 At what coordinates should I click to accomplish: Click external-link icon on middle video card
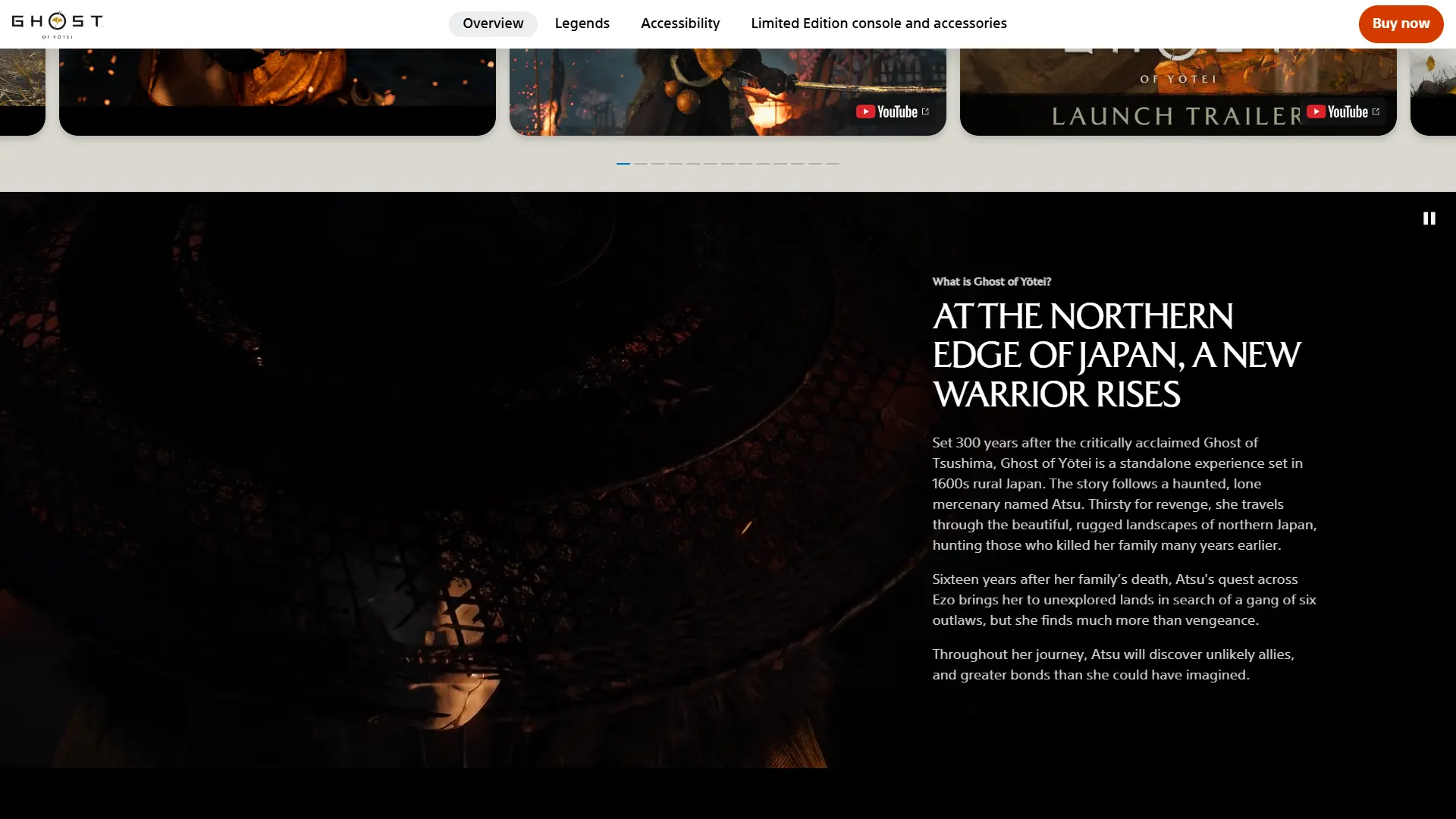pyautogui.click(x=925, y=111)
